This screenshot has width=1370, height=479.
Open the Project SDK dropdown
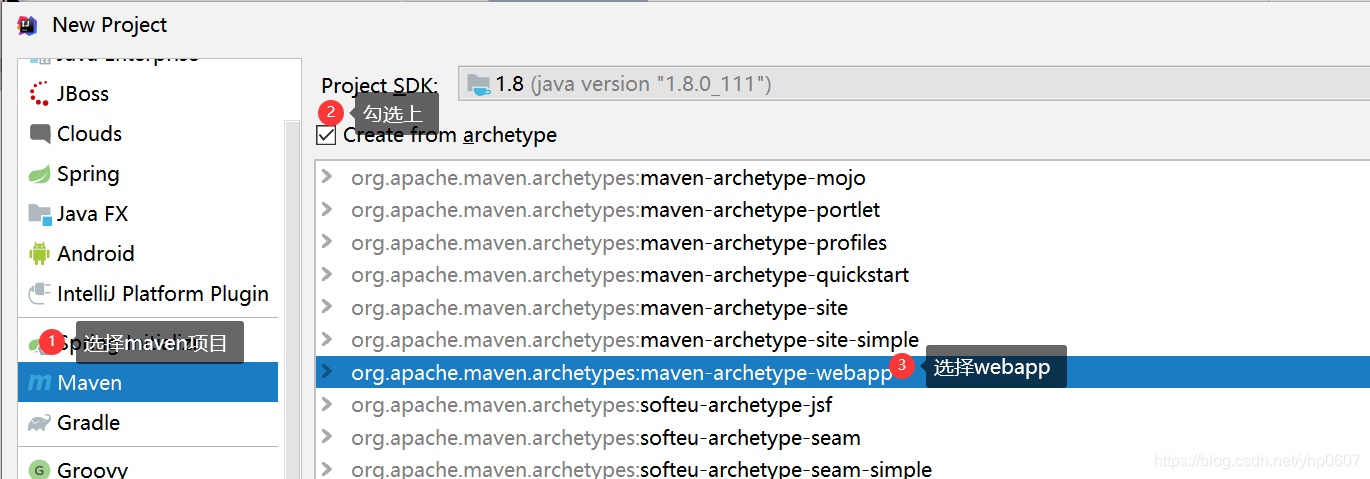[914, 84]
